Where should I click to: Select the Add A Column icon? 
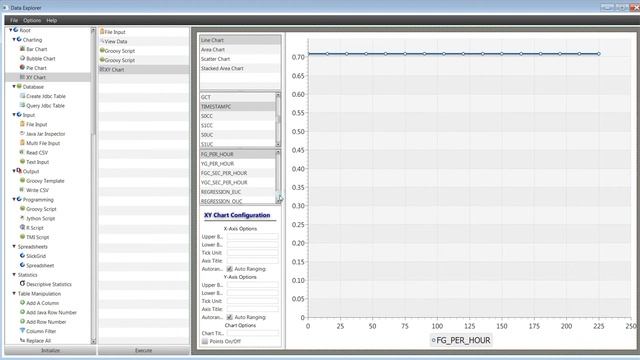coord(22,302)
